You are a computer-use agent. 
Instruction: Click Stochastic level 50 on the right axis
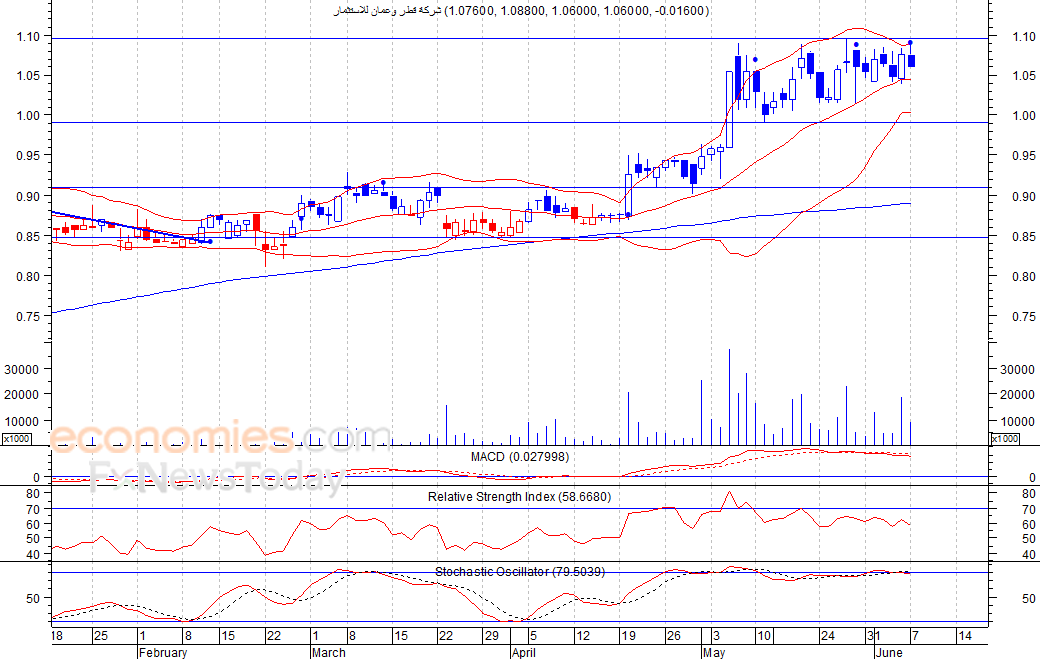pyautogui.click(x=1029, y=599)
